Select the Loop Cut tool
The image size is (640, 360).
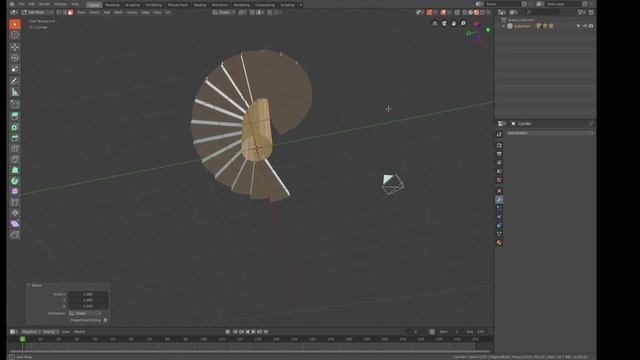15,149
